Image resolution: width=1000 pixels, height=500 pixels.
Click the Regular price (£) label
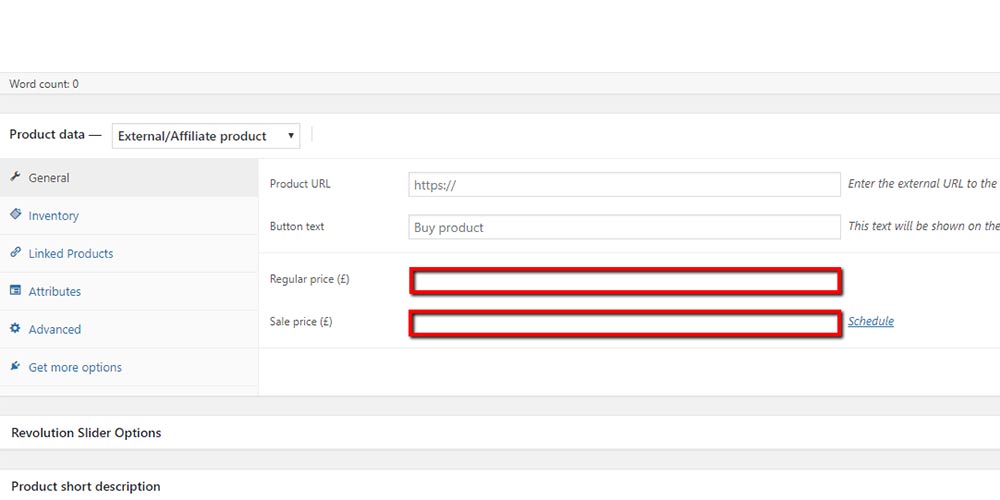point(310,279)
